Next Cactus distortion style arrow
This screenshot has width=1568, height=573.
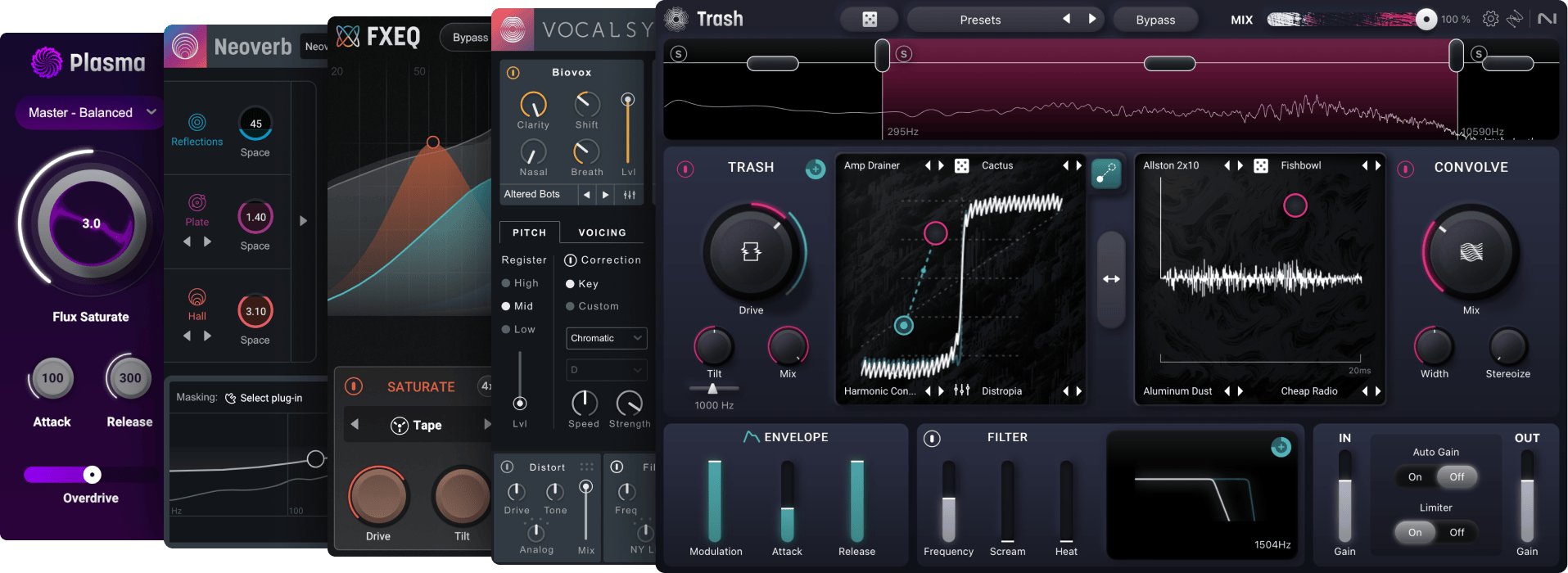1079,165
